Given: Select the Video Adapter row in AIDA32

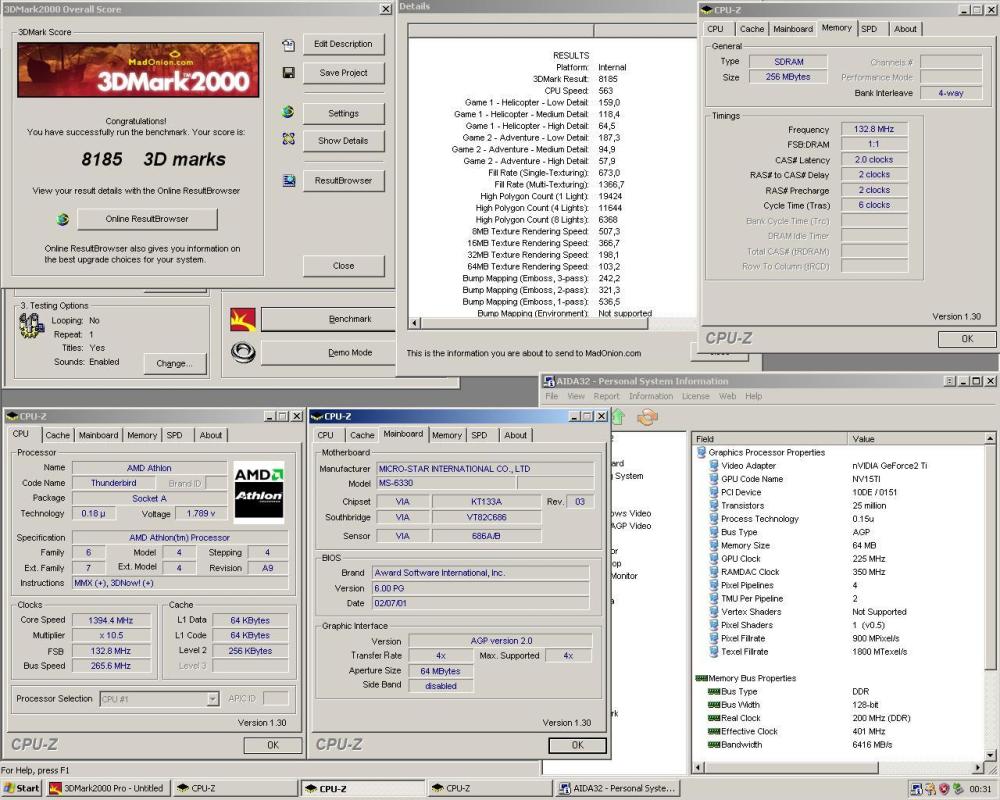Looking at the screenshot, I should coord(748,466).
